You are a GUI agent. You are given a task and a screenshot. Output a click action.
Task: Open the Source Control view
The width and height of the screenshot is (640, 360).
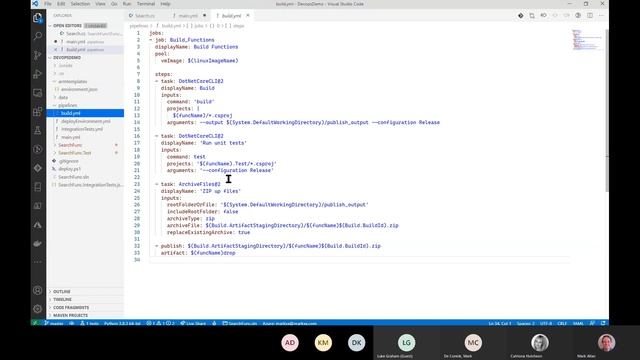[38, 55]
